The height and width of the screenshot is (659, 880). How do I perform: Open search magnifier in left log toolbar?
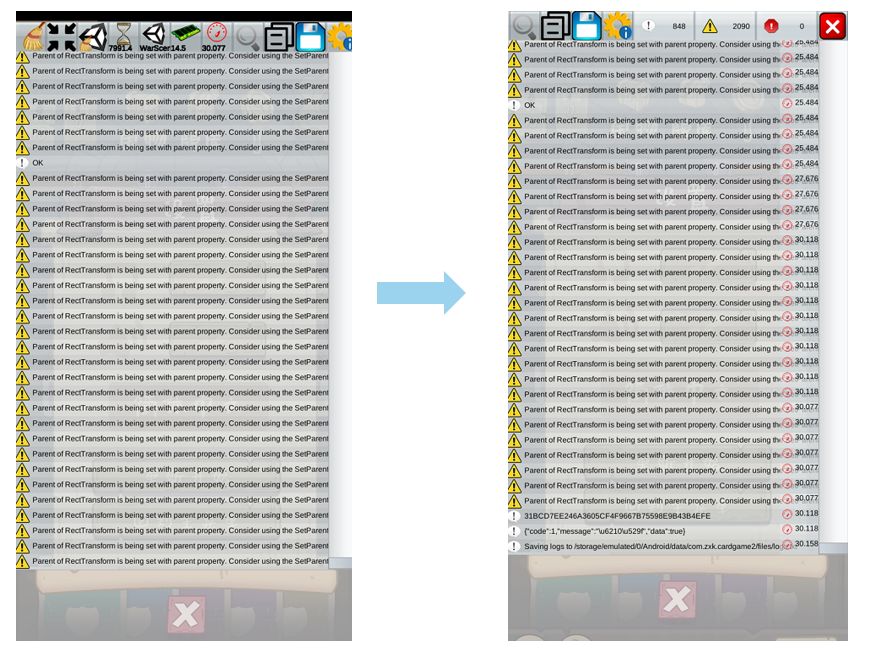tap(248, 38)
